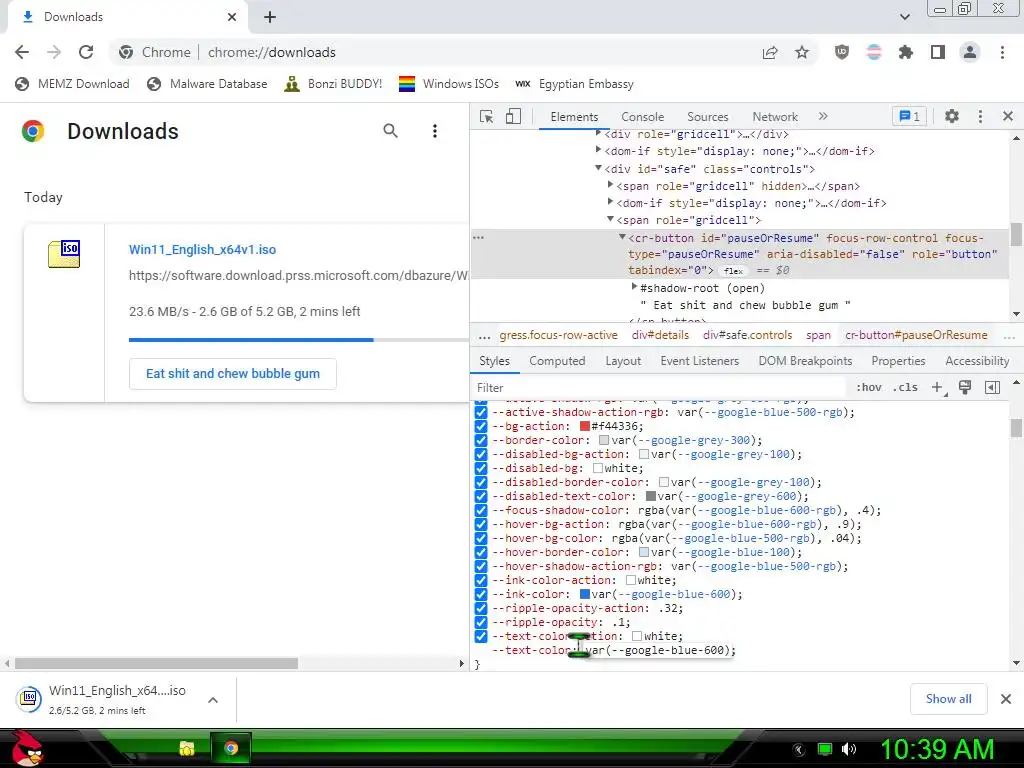Image resolution: width=1024 pixels, height=768 pixels.
Task: Open the Event Listeners tab
Action: click(699, 361)
